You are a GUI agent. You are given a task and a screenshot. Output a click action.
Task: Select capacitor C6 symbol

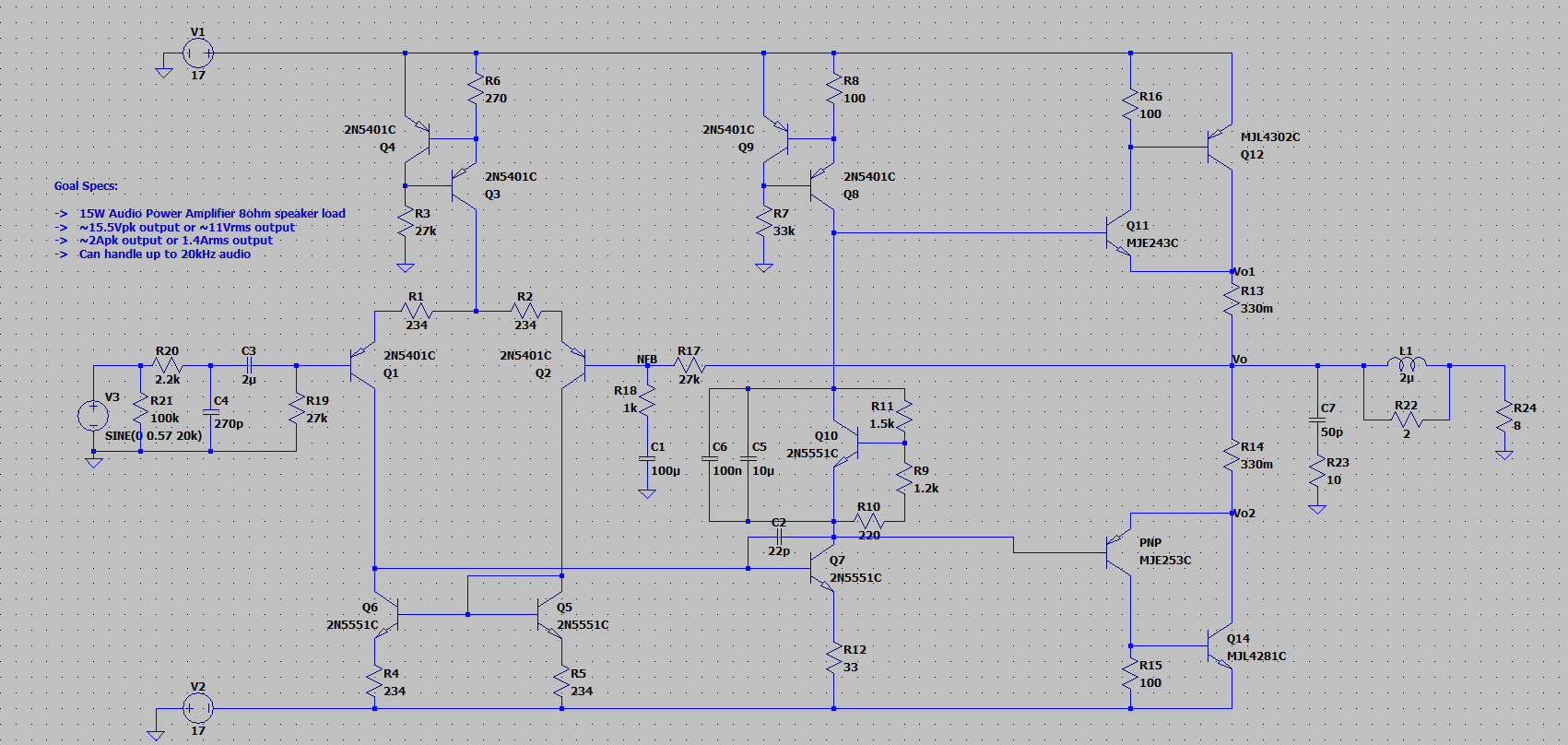[710, 458]
